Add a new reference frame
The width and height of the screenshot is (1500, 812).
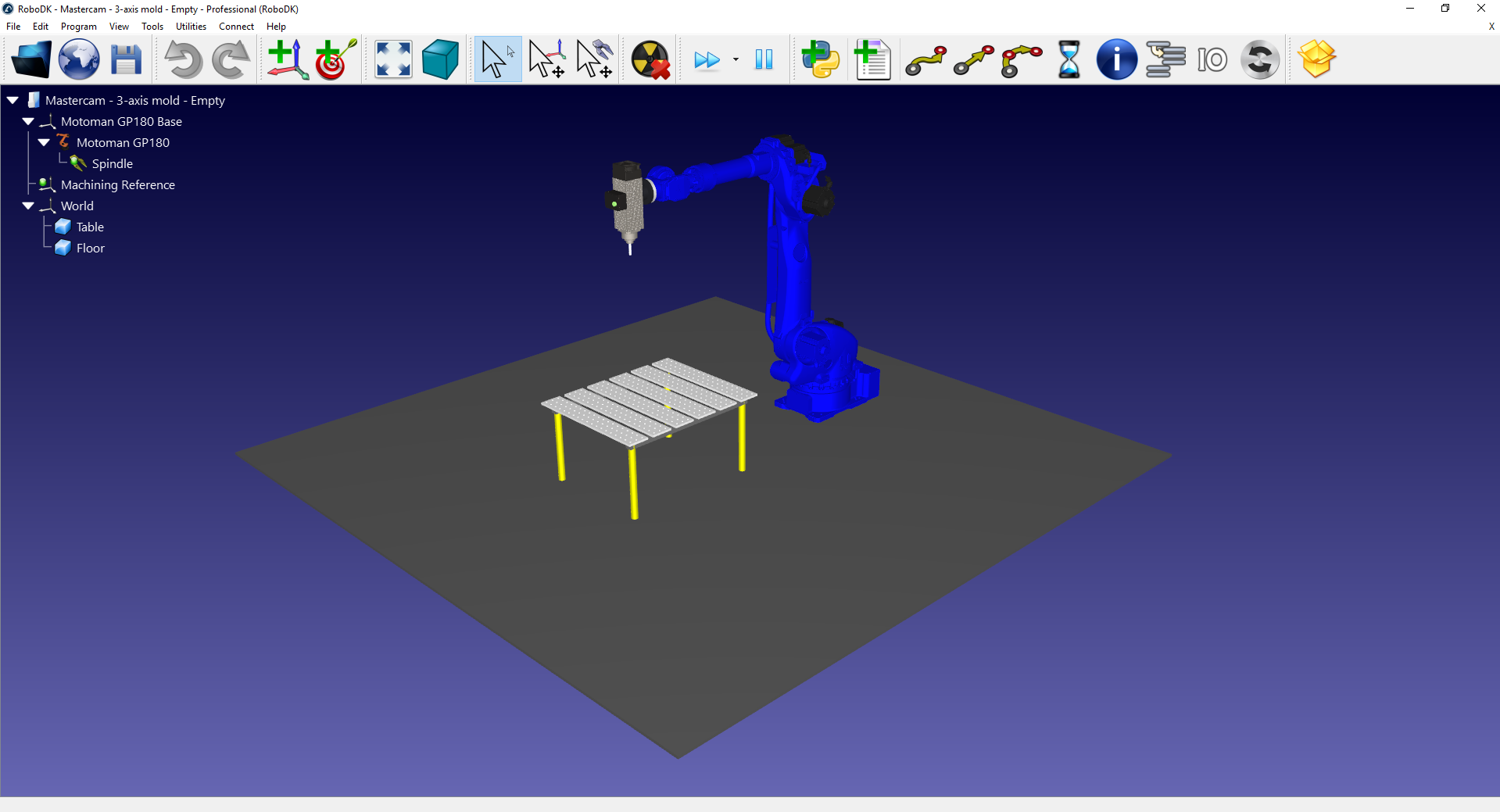[x=286, y=59]
